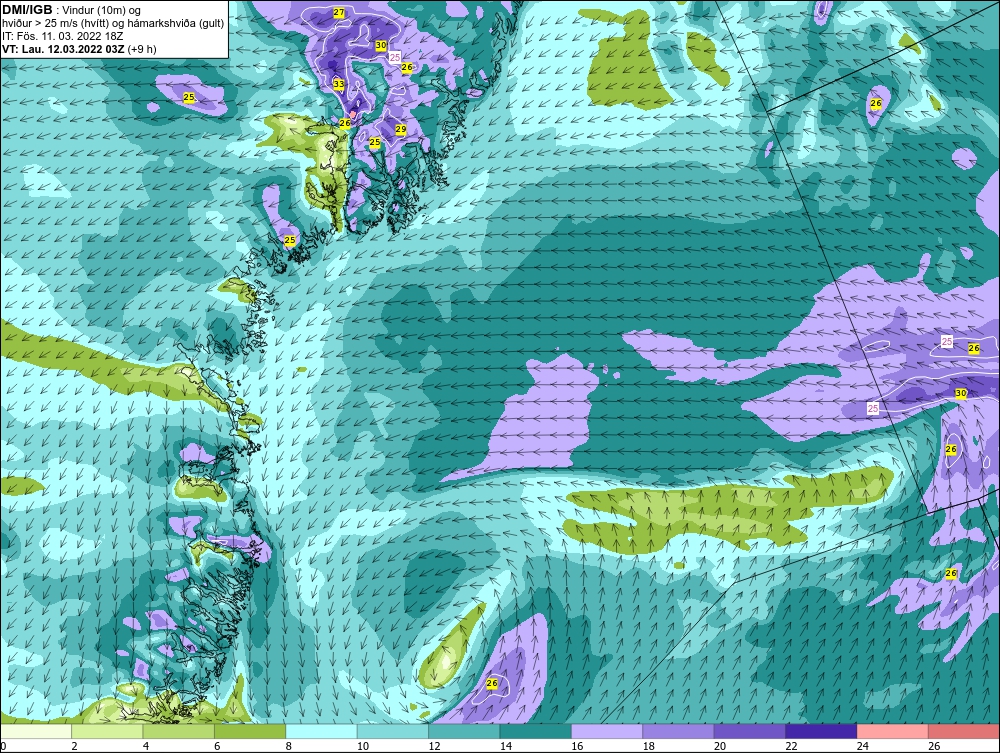Click the salmon red 26+ m/s legend swatch

[x=964, y=731]
